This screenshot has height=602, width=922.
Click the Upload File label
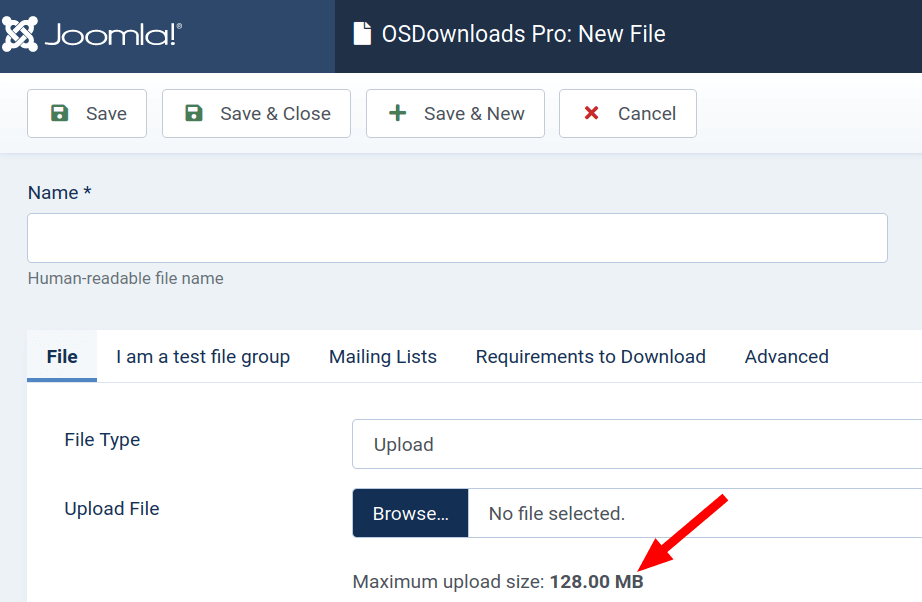[112, 509]
